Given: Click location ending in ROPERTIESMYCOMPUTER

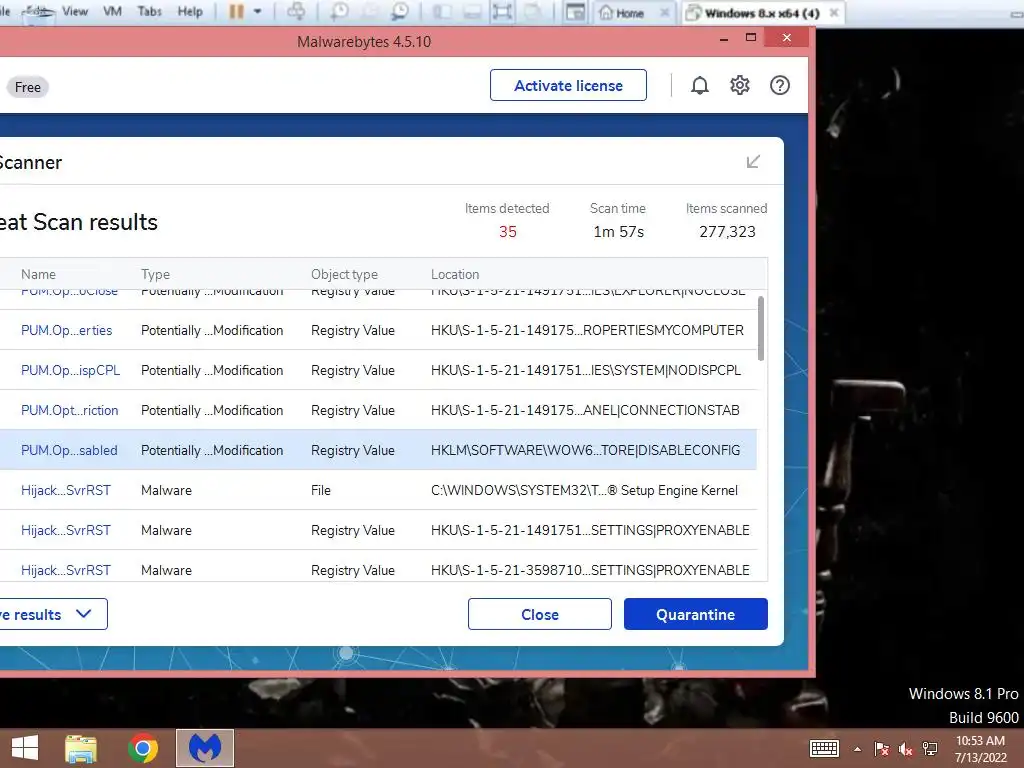Looking at the screenshot, I should (587, 330).
